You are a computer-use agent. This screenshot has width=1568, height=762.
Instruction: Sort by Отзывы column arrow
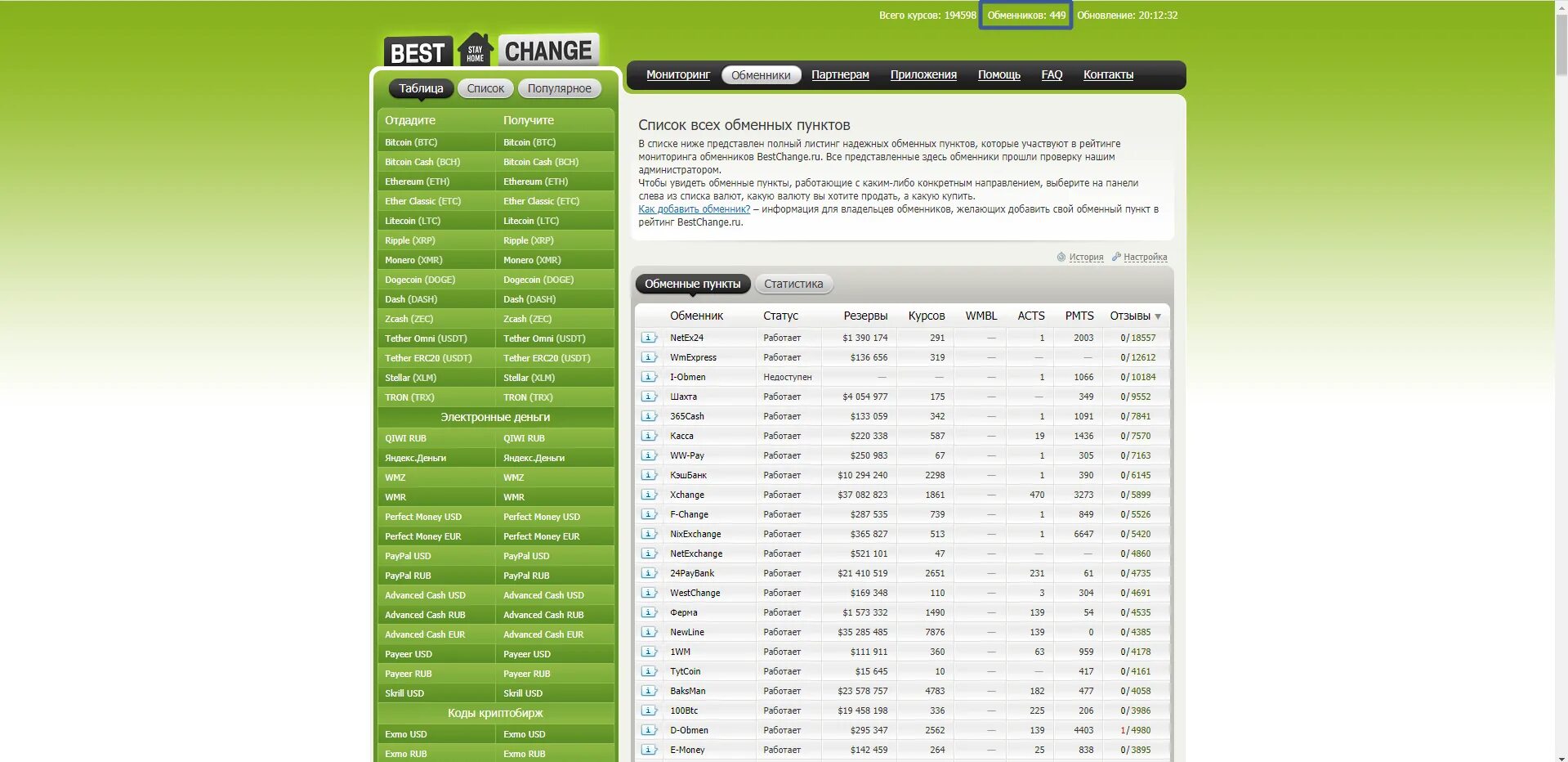[x=1158, y=316]
